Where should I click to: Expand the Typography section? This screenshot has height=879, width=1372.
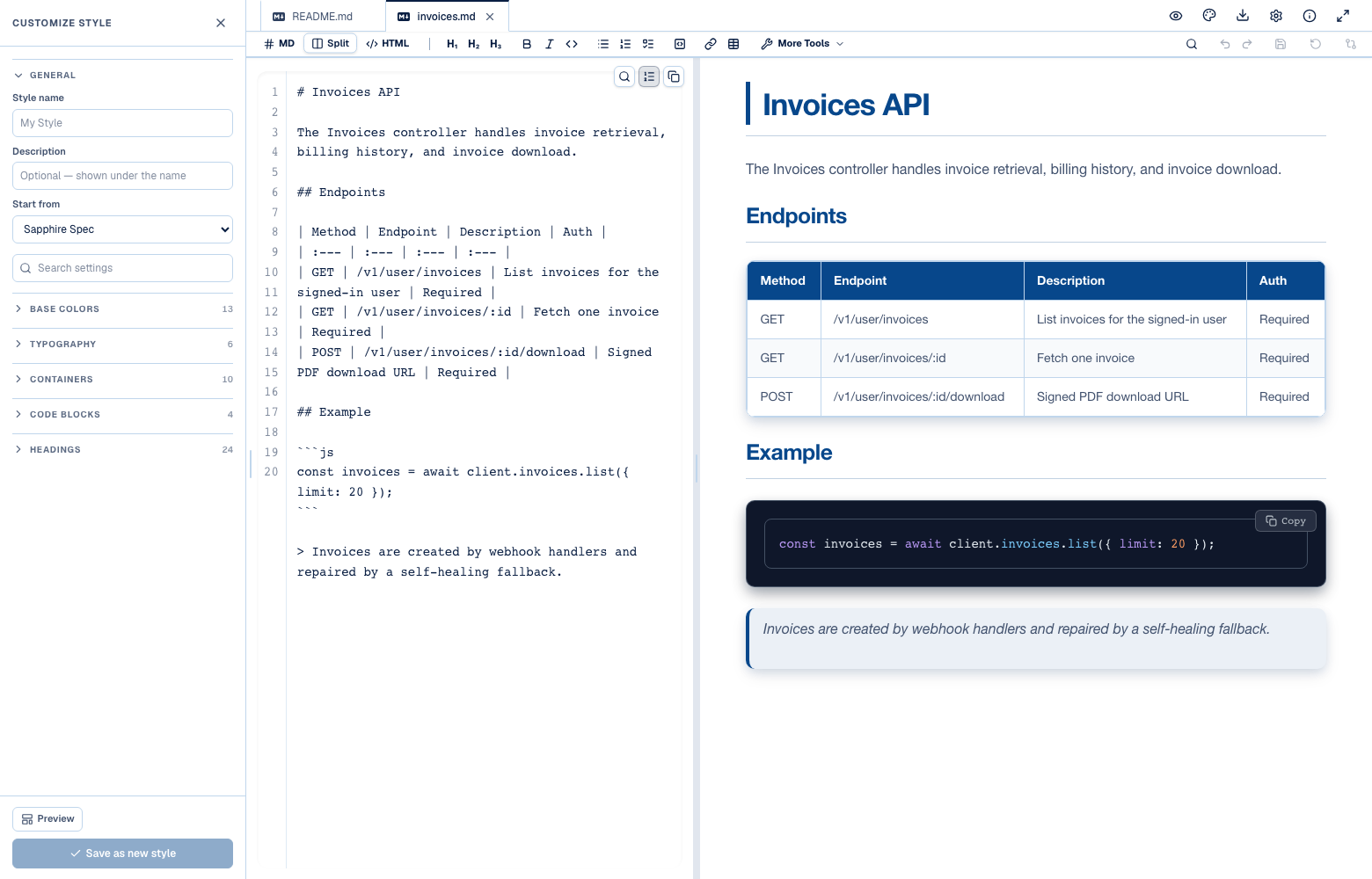122,345
